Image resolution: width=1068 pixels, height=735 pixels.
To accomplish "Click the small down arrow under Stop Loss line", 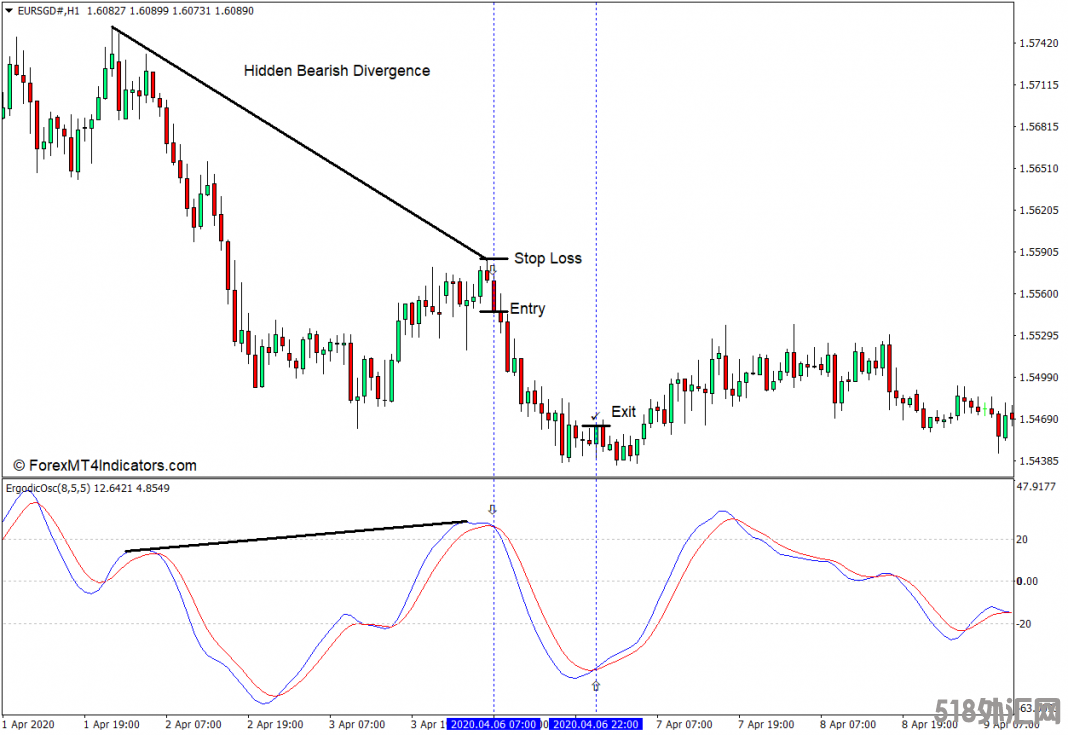I will pyautogui.click(x=492, y=269).
